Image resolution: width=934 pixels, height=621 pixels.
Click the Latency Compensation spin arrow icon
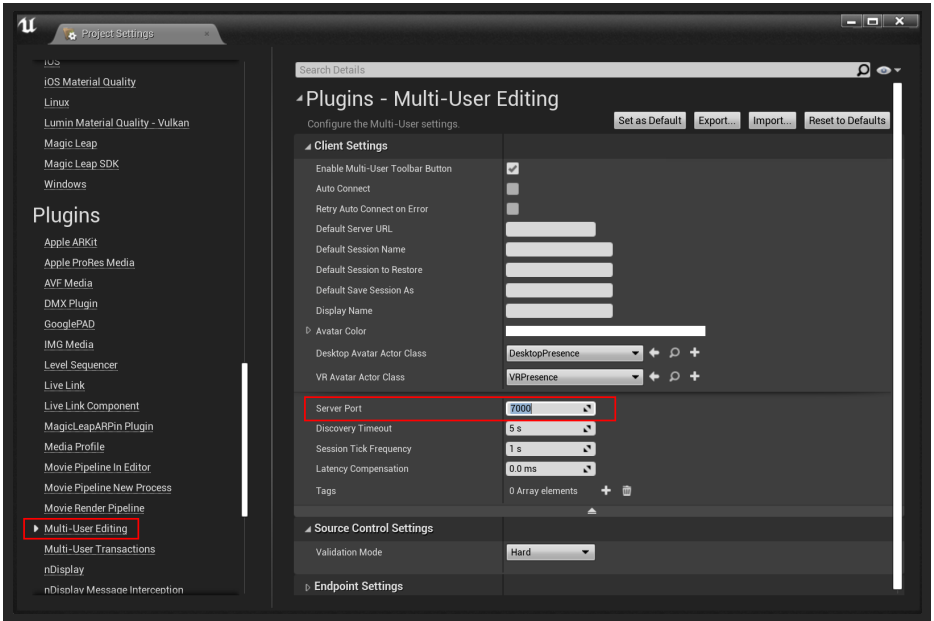587,469
